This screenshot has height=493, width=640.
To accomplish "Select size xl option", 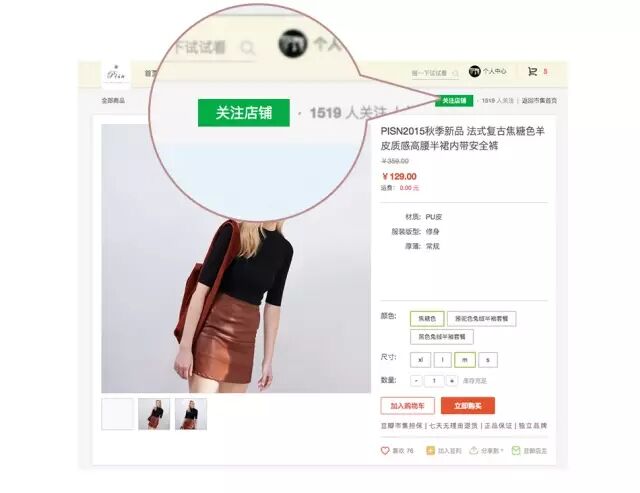I will [x=420, y=360].
